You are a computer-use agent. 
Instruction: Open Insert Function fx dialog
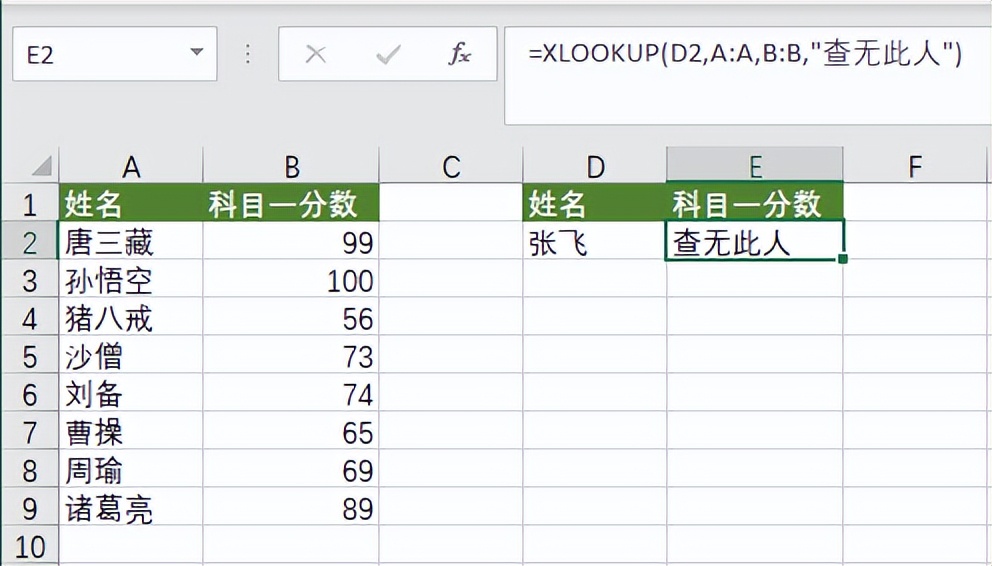tap(460, 54)
